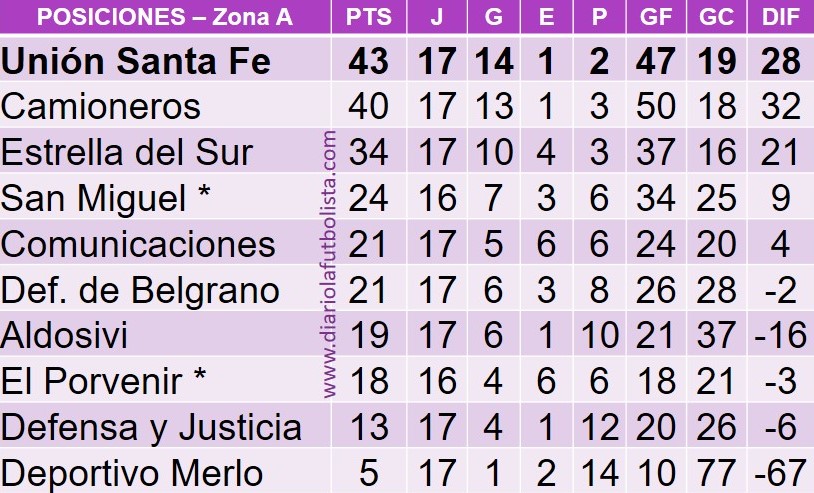Click the GC column header
Screen dimensions: 814x493
pyautogui.click(x=716, y=17)
